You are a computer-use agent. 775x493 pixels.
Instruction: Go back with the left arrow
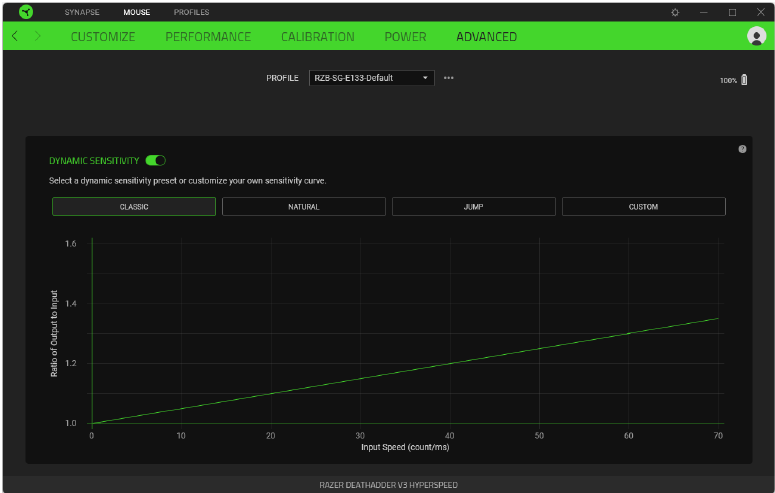(15, 36)
